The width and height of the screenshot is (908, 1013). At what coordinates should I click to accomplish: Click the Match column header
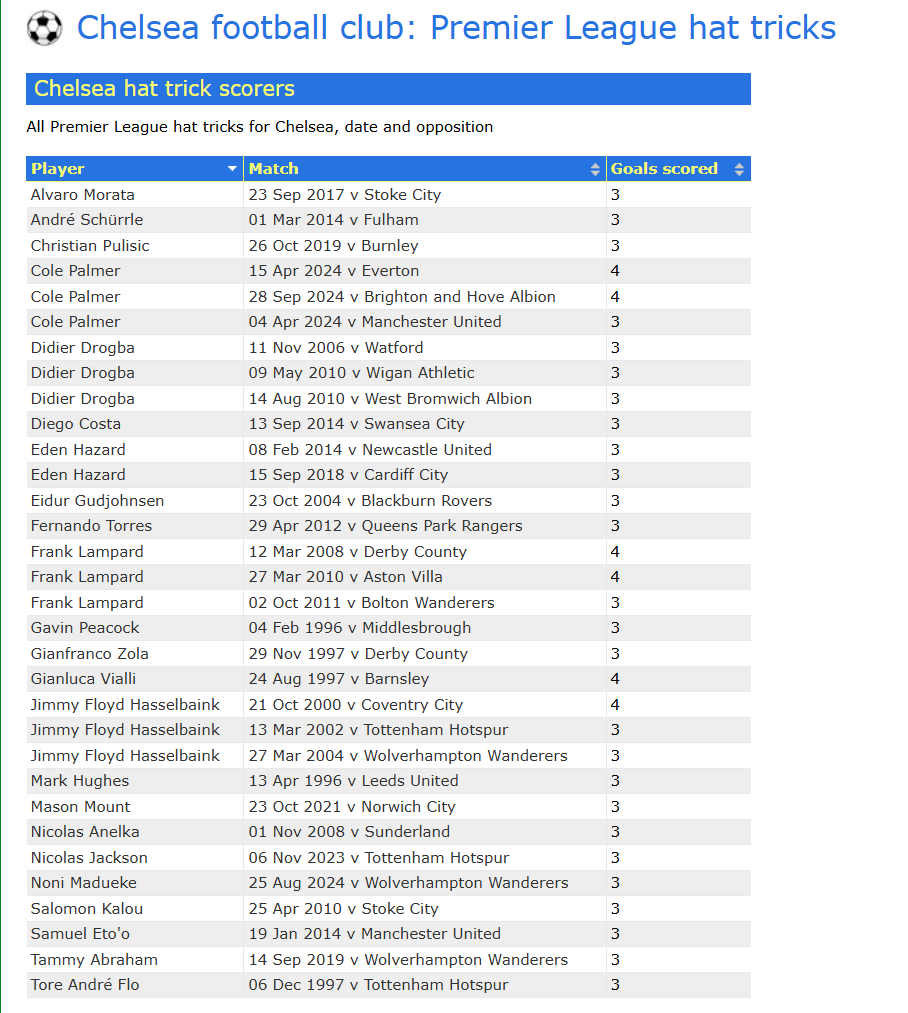coord(425,169)
